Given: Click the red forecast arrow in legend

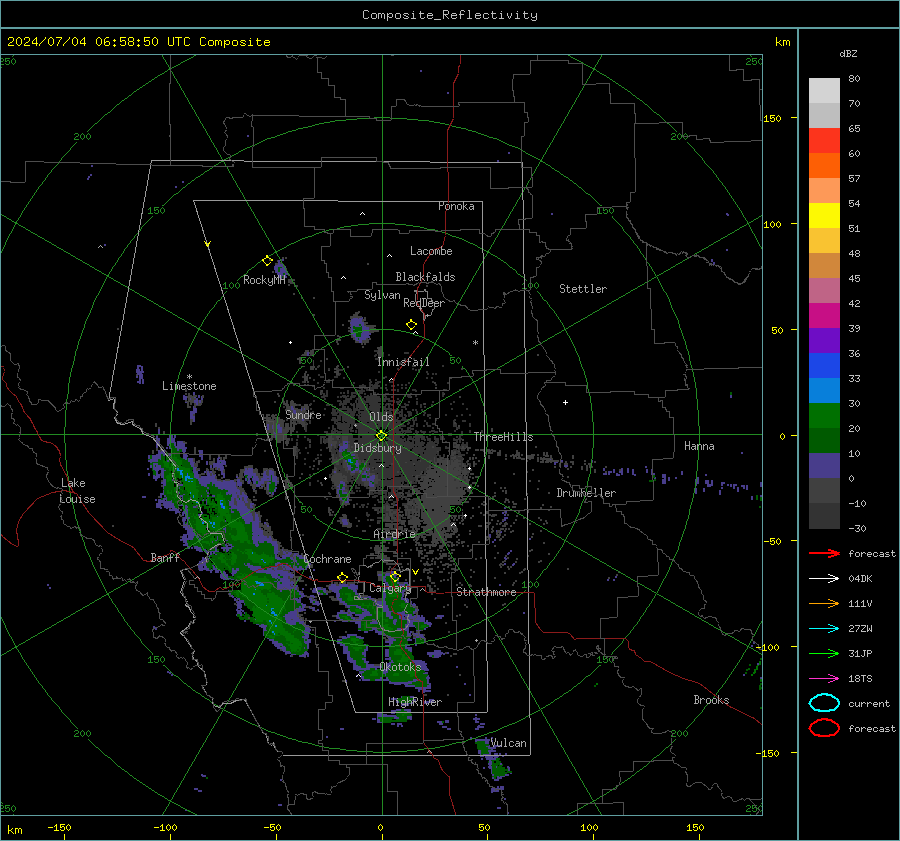Looking at the screenshot, I should [824, 553].
